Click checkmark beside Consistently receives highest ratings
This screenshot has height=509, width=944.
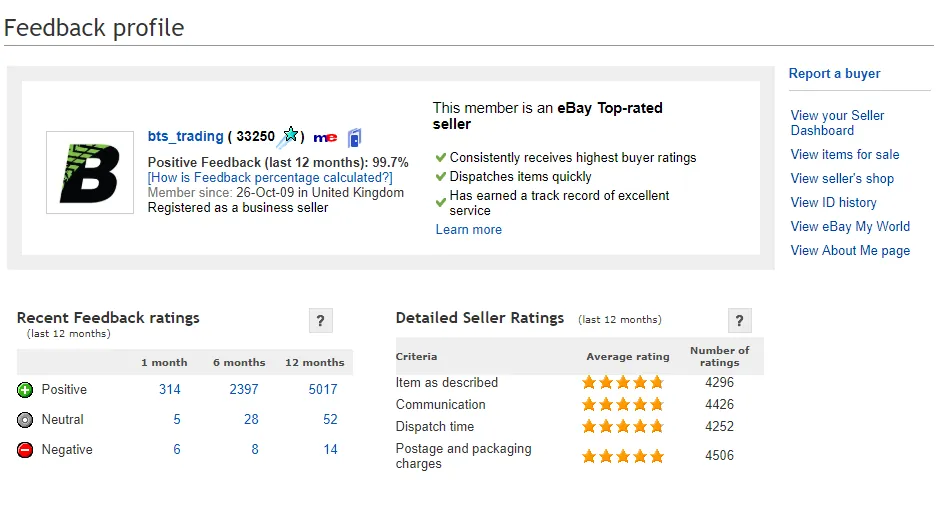441,158
